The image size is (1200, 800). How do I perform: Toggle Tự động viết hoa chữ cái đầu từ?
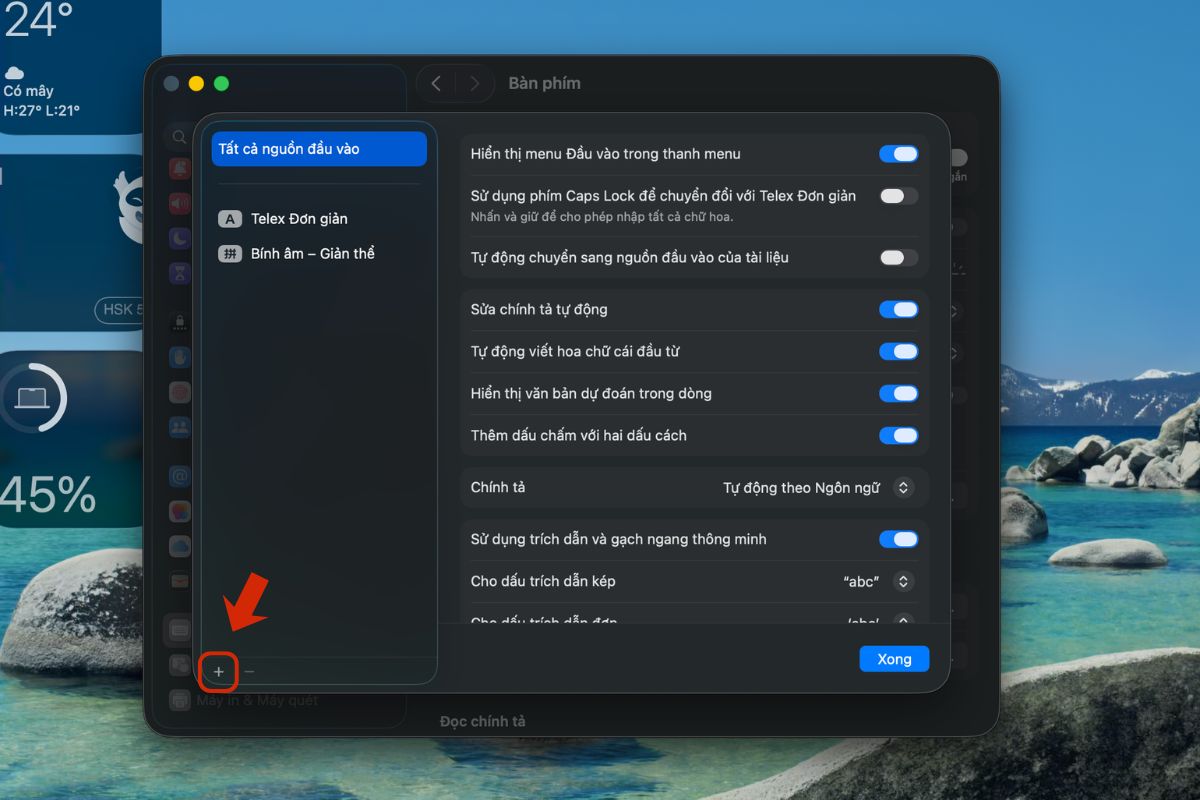[898, 352]
